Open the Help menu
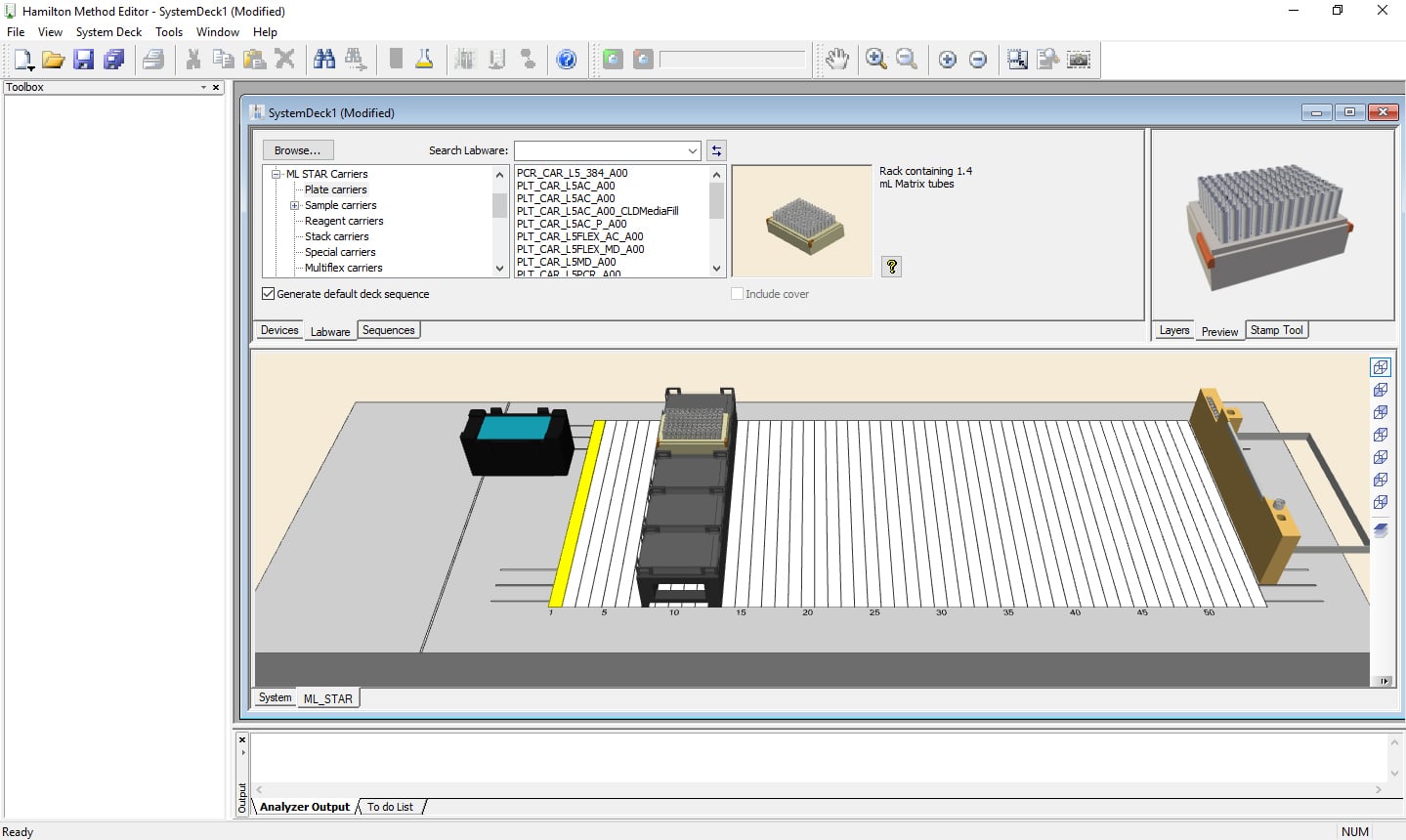 [265, 31]
